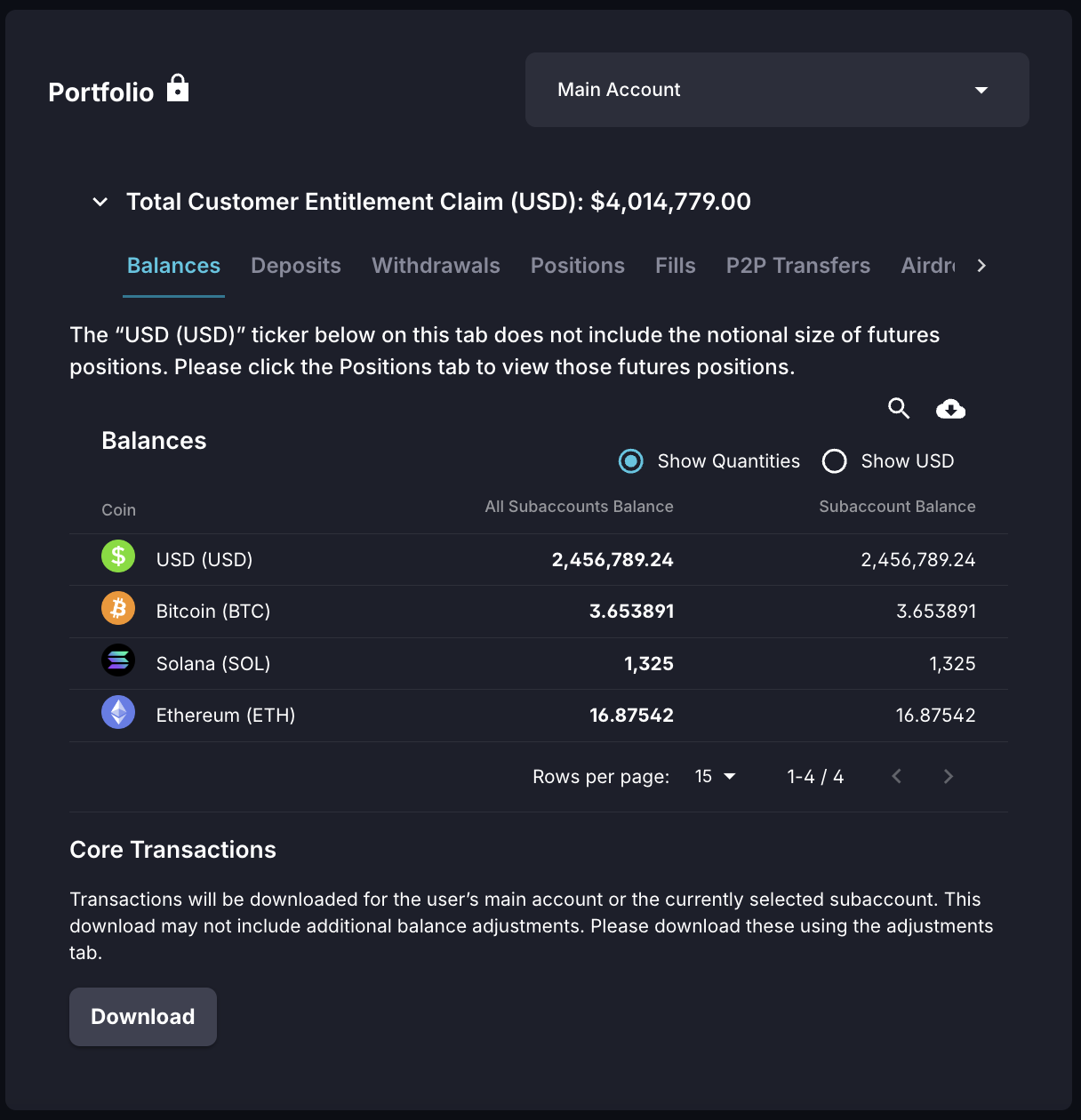Open the Fills tab
This screenshot has height=1120, width=1081.
[x=676, y=266]
